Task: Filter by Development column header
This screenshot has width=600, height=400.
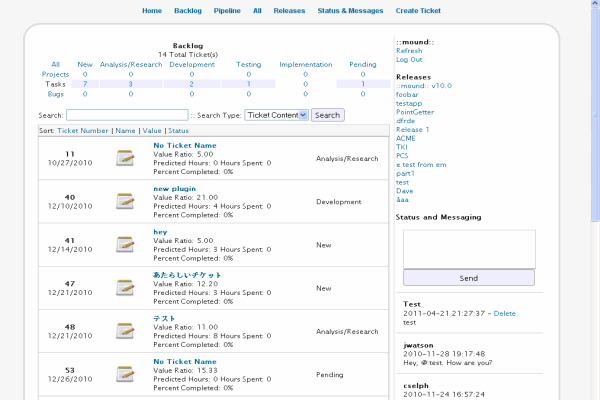Action: [192, 64]
